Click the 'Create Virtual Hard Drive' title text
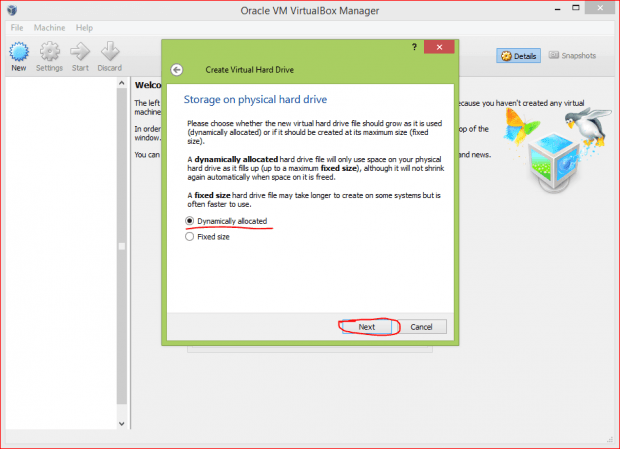 click(x=250, y=70)
